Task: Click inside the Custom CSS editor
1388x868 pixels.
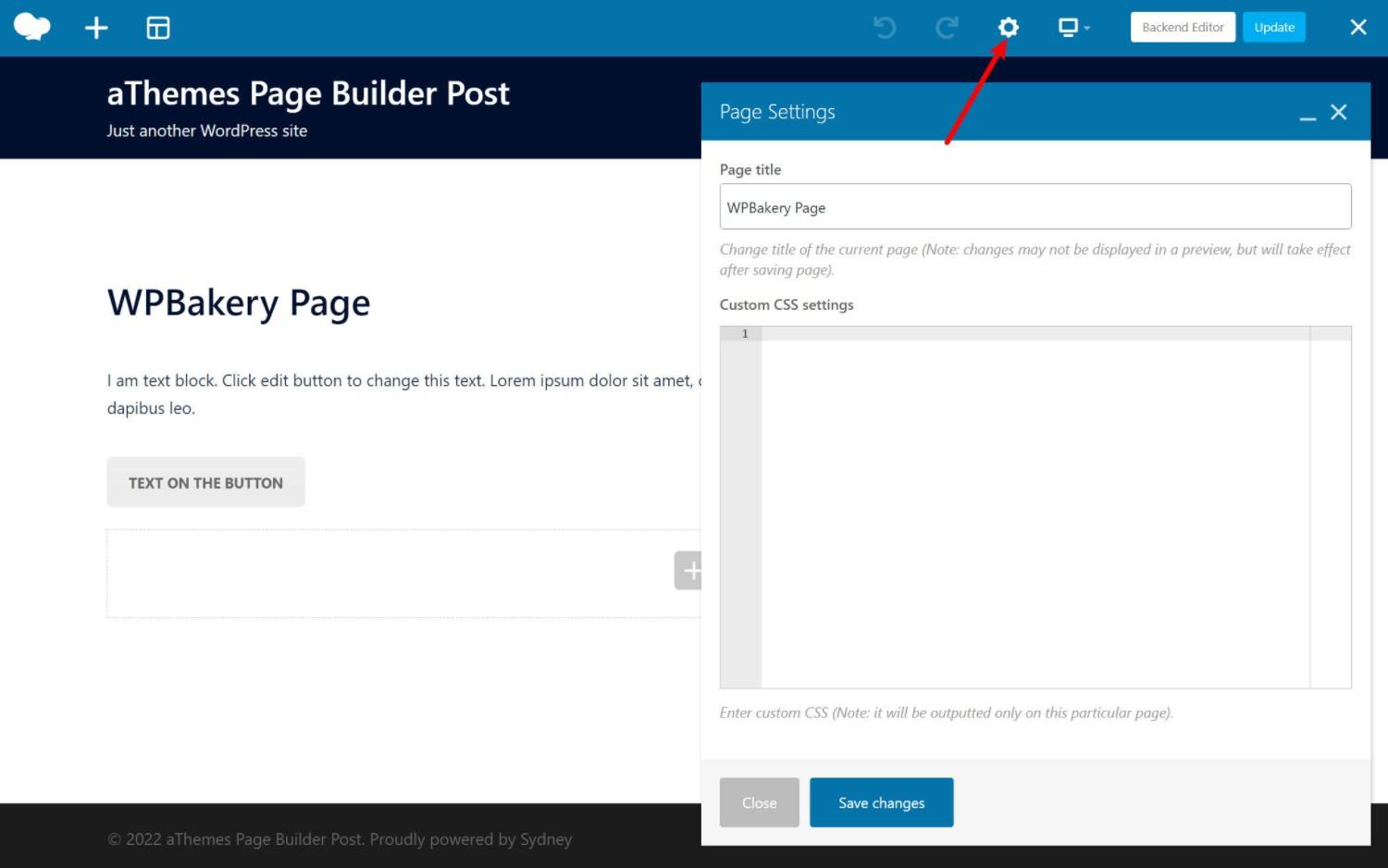Action: click(x=1035, y=507)
